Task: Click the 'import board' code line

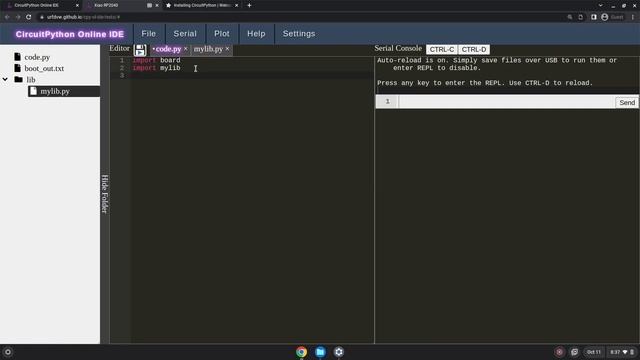Action: click(156, 60)
